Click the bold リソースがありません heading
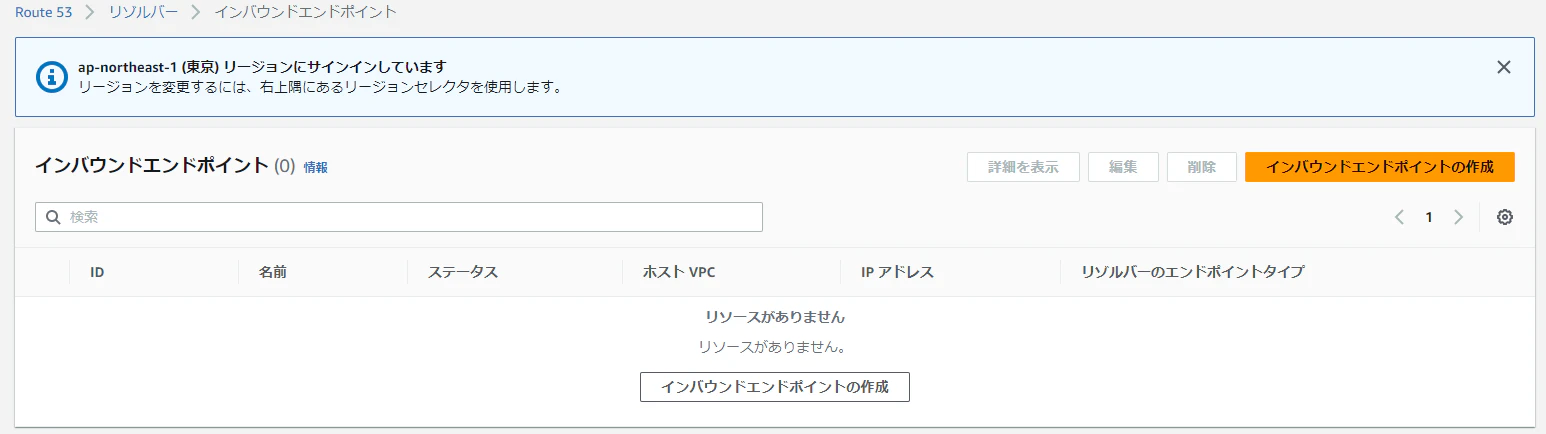1546x434 pixels. (x=775, y=317)
